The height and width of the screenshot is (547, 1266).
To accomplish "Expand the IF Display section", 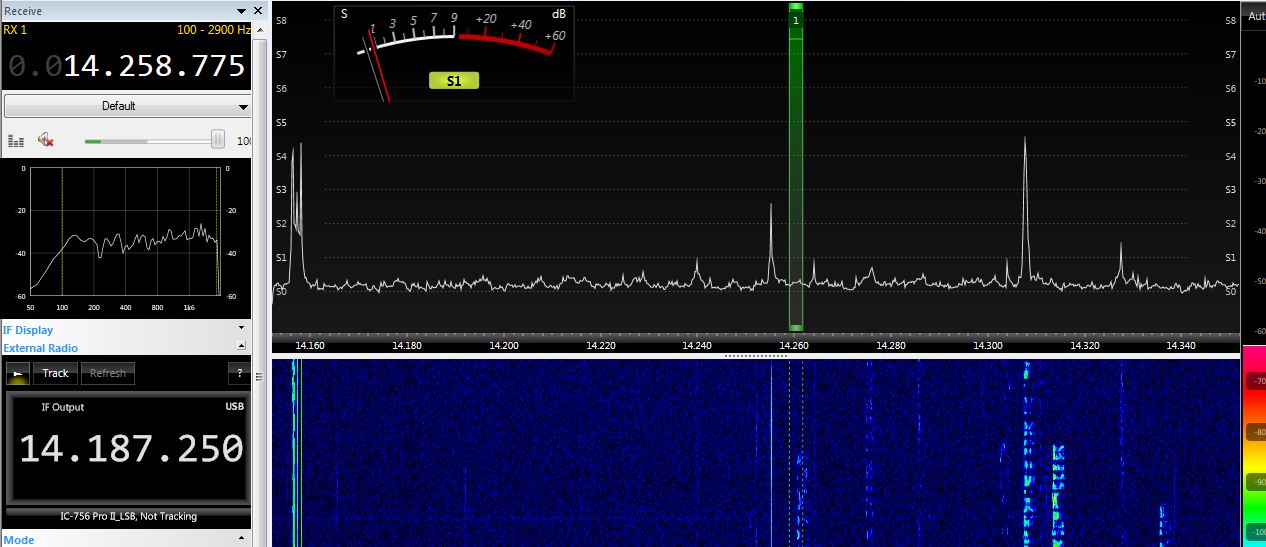I will (x=241, y=327).
